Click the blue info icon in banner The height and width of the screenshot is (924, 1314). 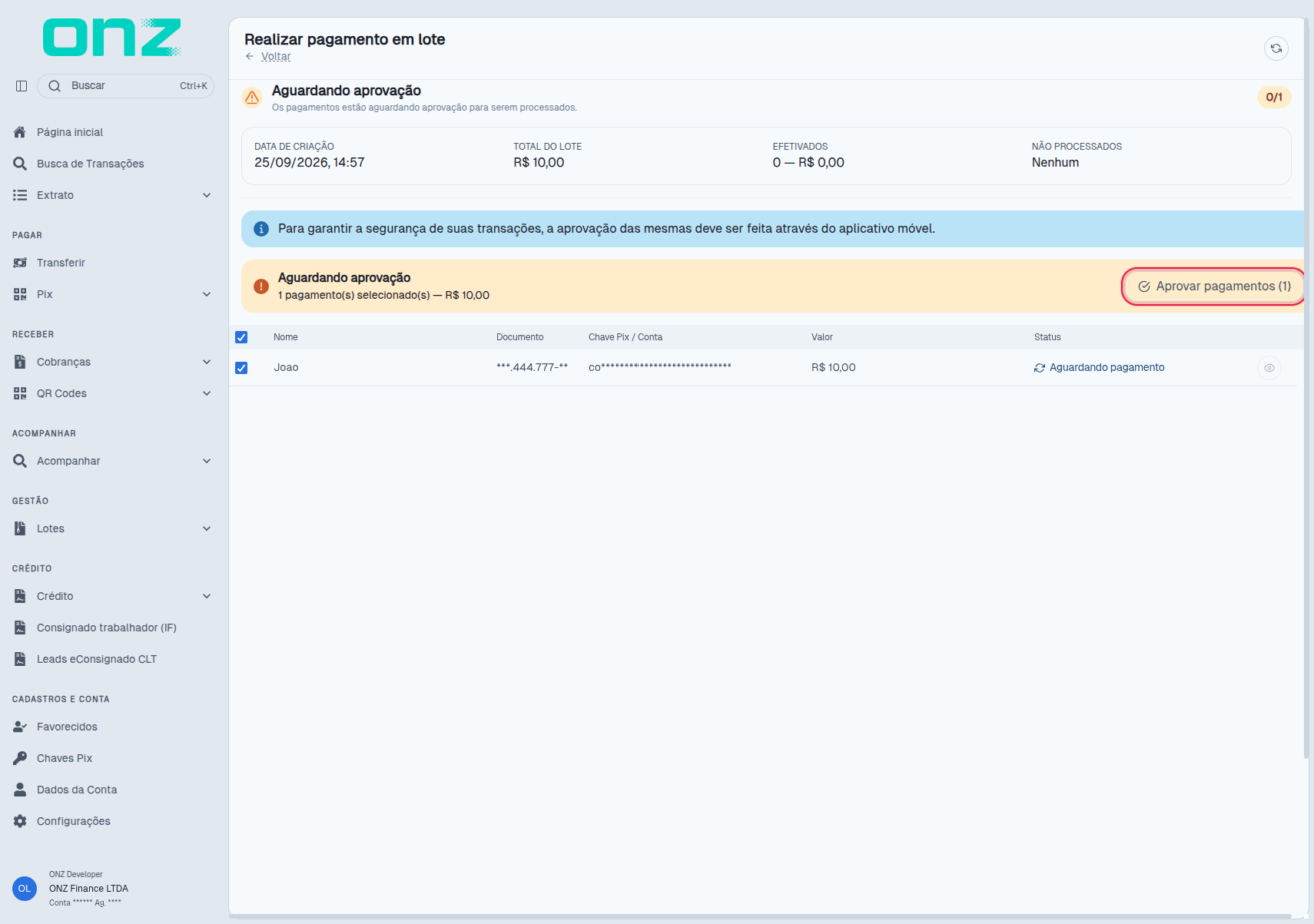[261, 229]
